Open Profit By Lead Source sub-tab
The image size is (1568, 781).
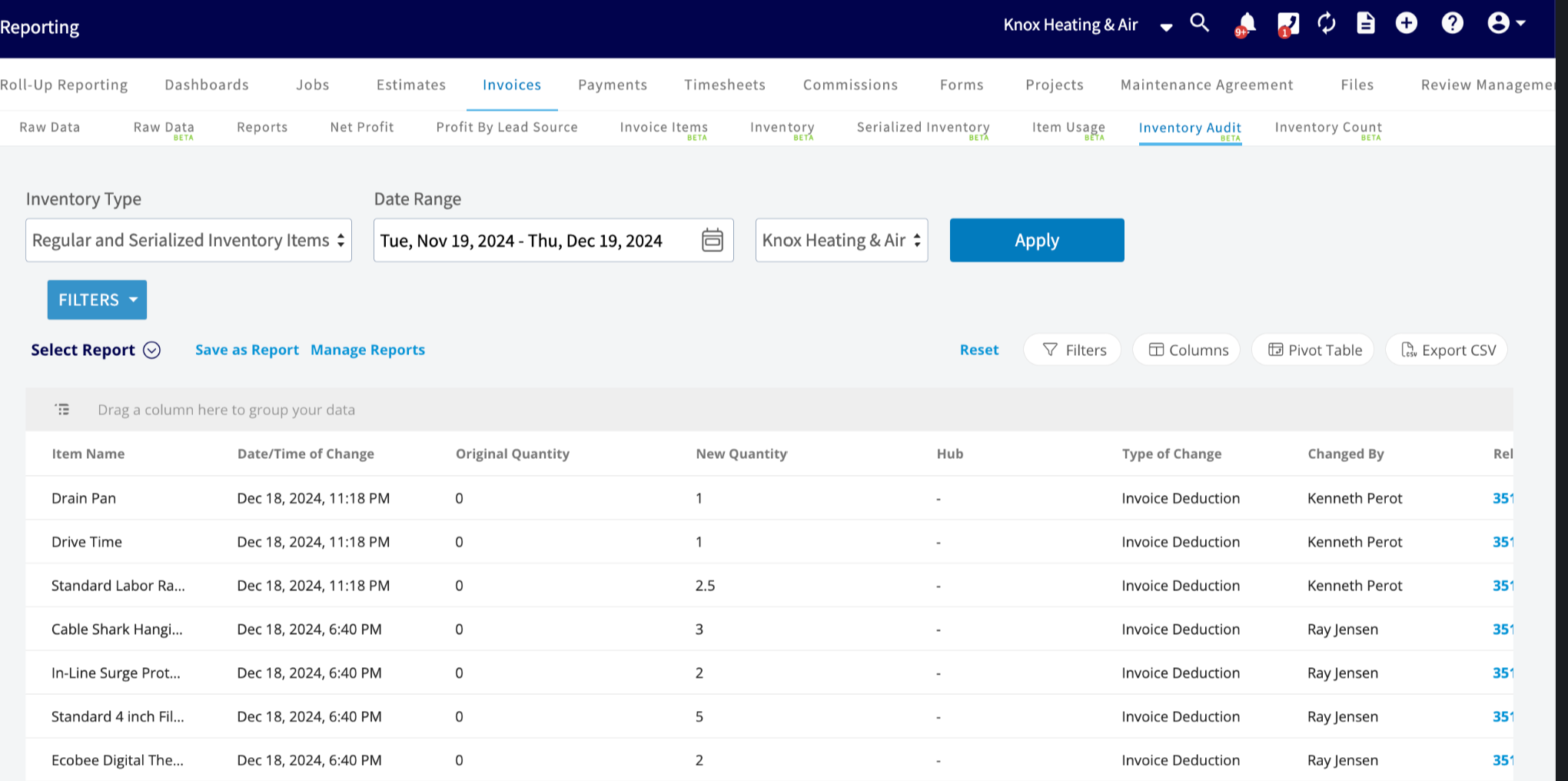(507, 127)
